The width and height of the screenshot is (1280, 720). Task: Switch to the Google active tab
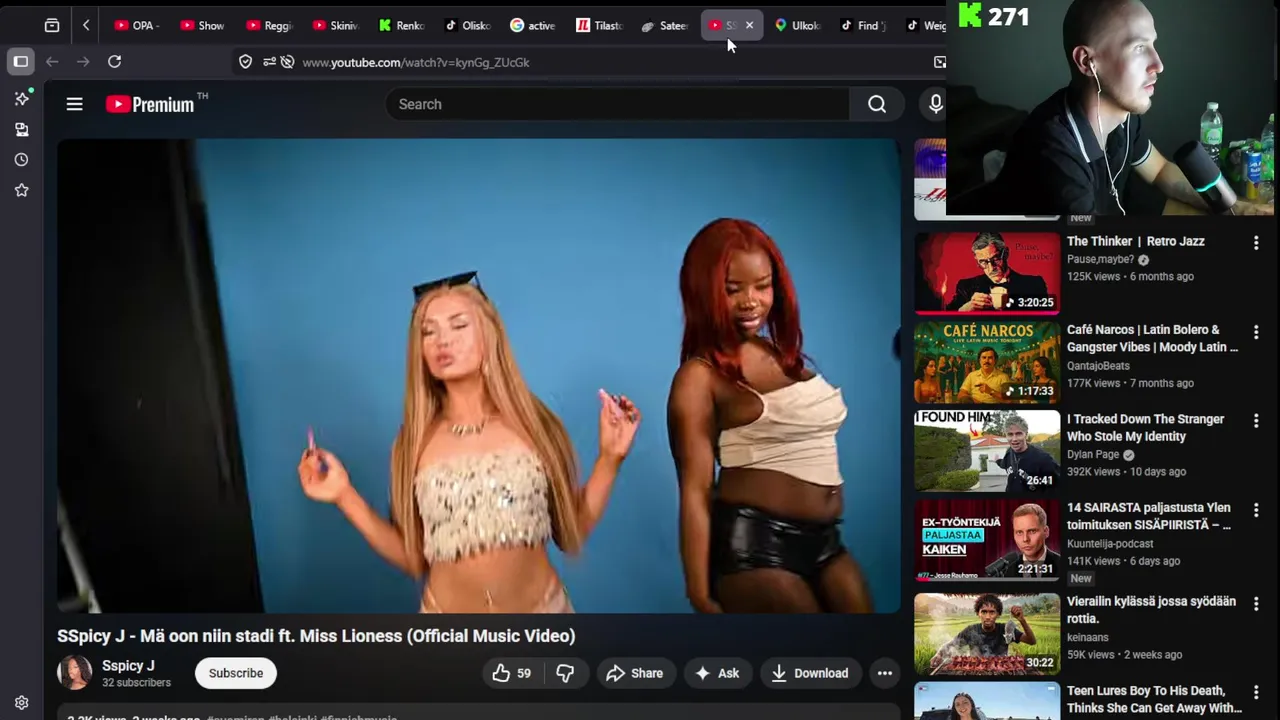(x=534, y=25)
